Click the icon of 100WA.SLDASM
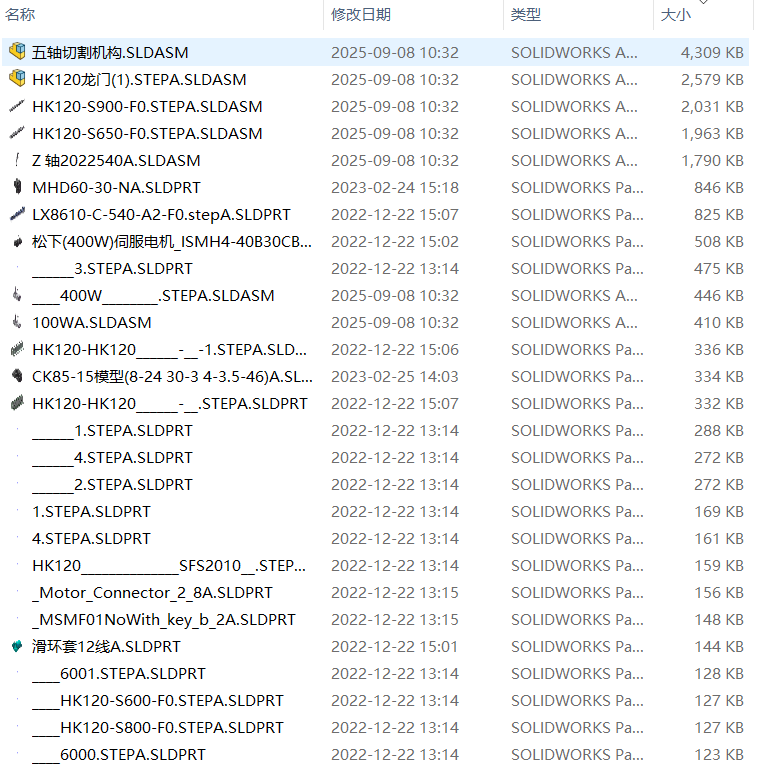 [x=17, y=322]
